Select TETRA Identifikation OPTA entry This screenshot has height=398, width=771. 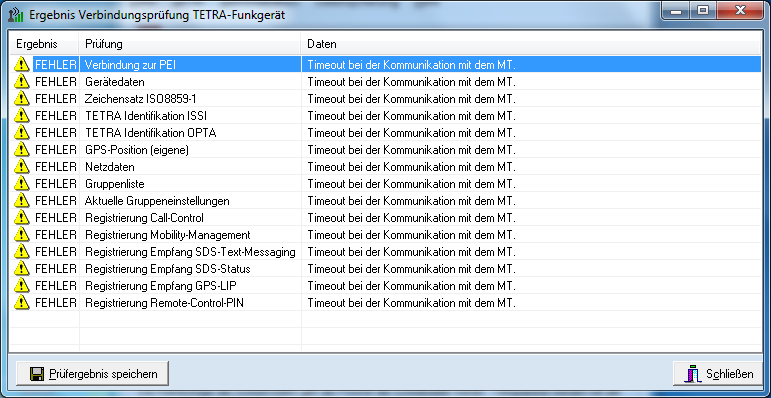(150, 133)
